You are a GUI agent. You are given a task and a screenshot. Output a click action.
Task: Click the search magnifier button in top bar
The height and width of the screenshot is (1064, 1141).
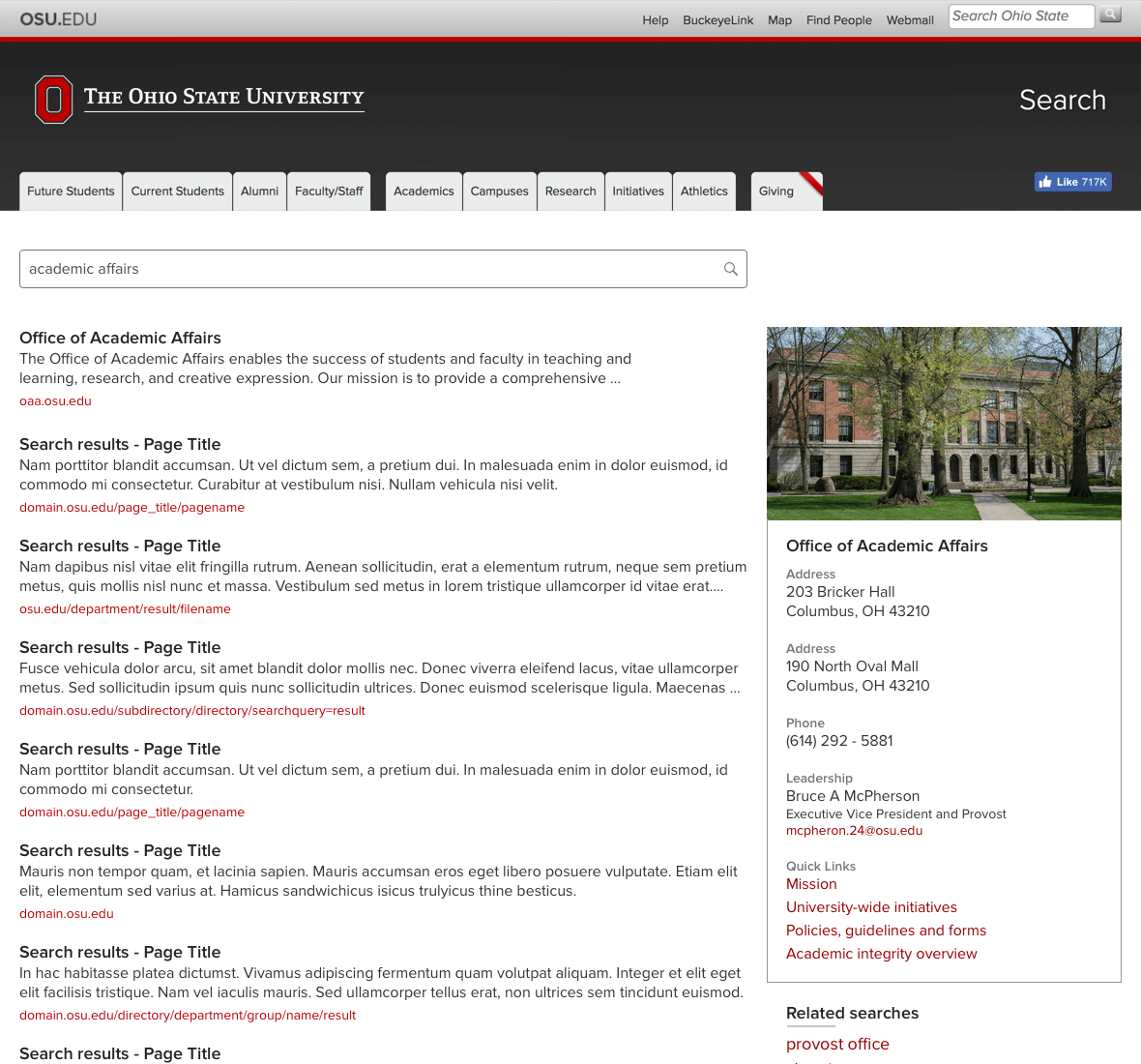click(x=1110, y=15)
